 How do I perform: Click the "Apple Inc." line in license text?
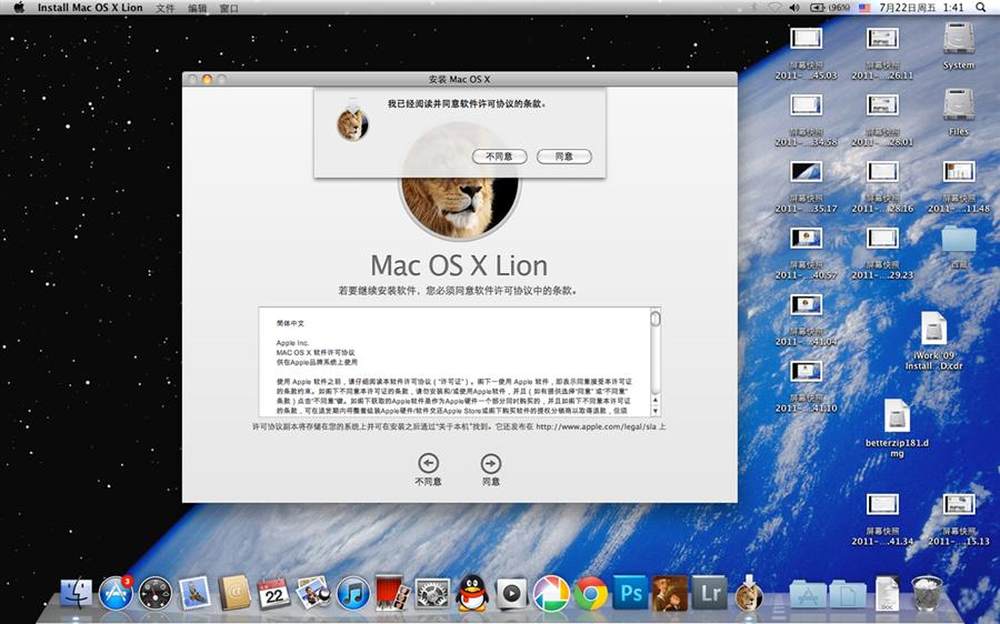tap(293, 343)
